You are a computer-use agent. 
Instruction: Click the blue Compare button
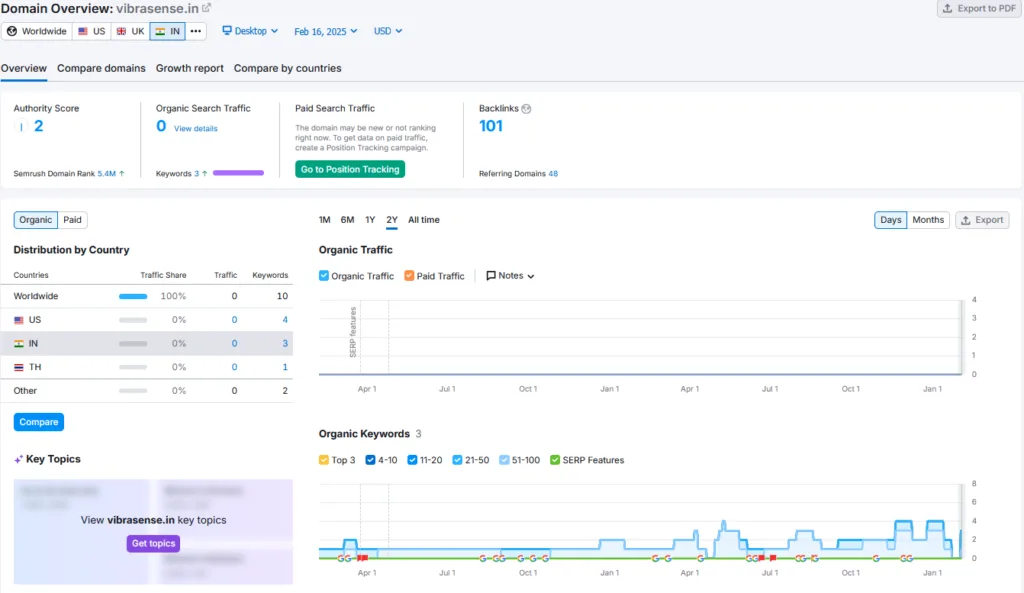[39, 422]
